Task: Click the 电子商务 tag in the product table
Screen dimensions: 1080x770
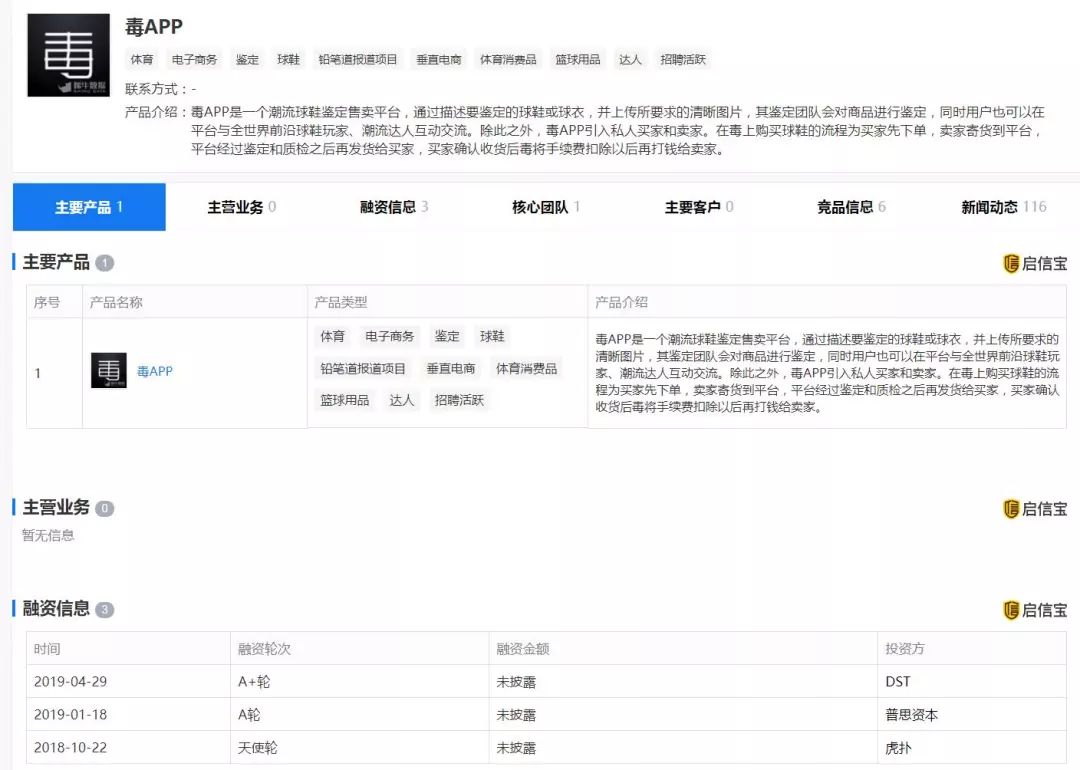Action: pos(390,337)
